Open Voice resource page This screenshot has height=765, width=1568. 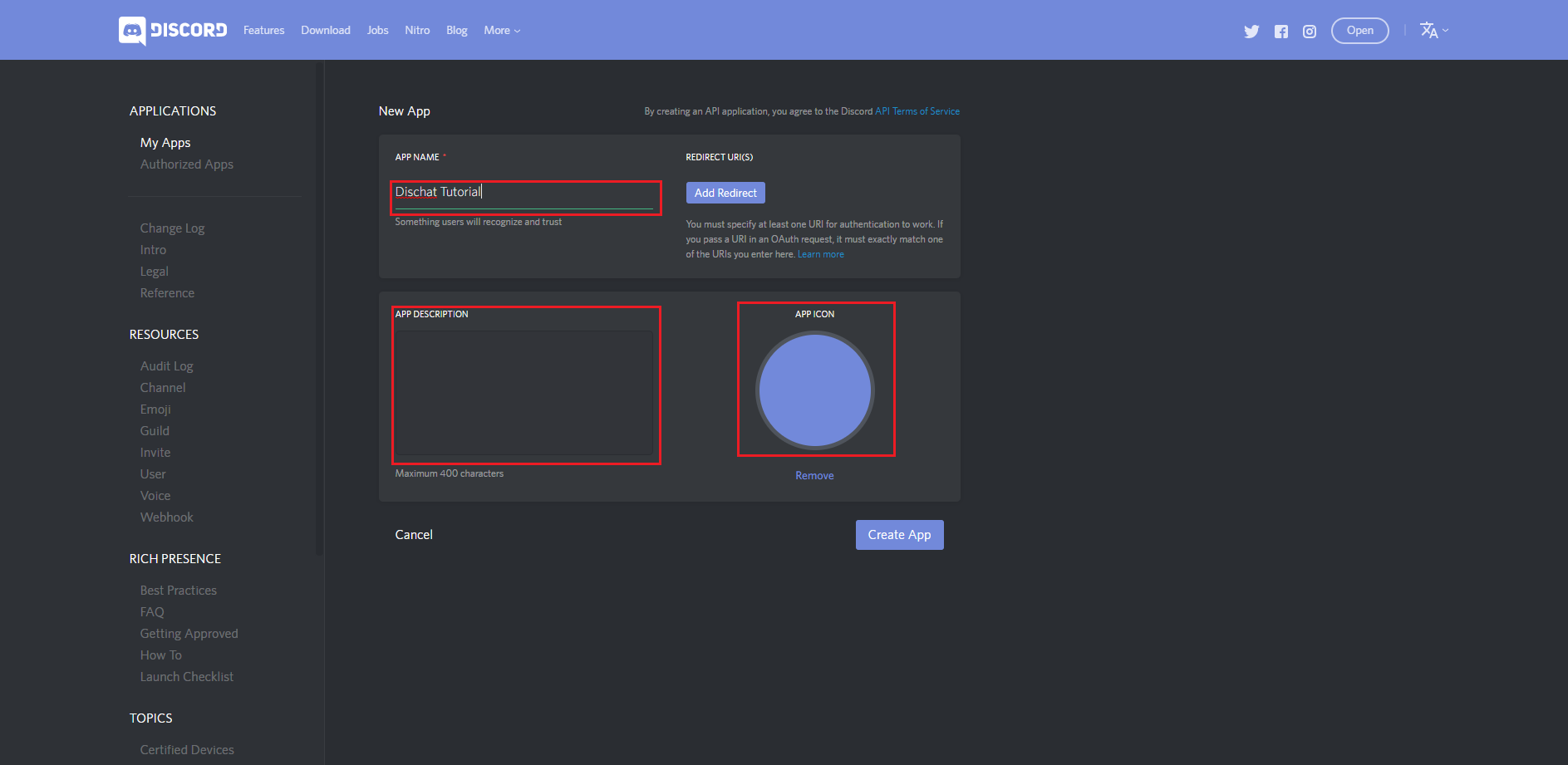click(155, 496)
